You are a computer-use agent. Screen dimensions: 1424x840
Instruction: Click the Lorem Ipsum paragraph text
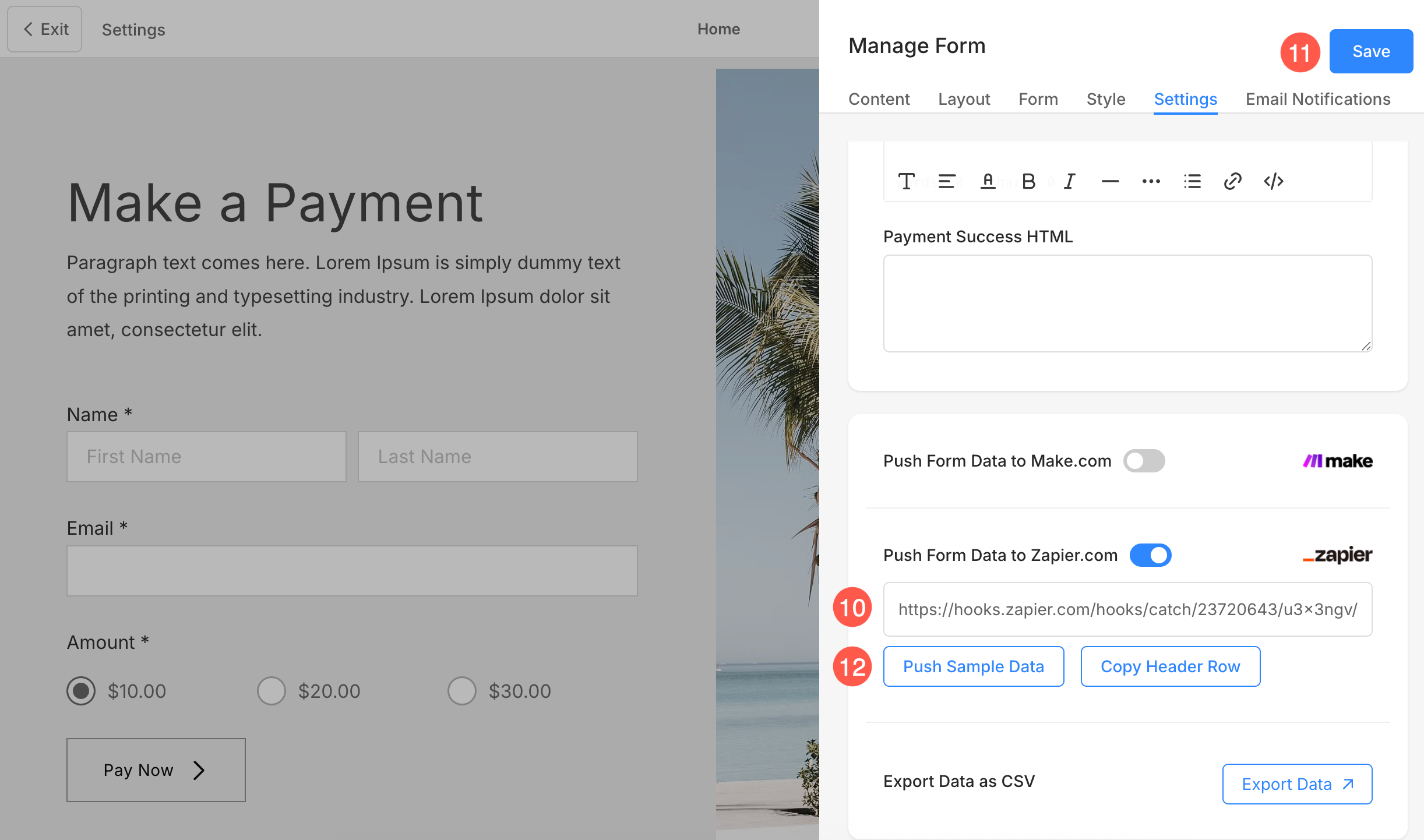tap(343, 296)
